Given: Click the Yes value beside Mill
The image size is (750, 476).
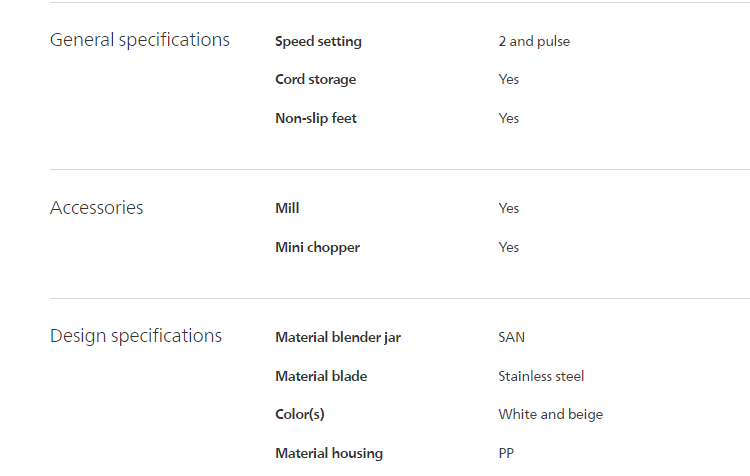Looking at the screenshot, I should (x=508, y=208).
